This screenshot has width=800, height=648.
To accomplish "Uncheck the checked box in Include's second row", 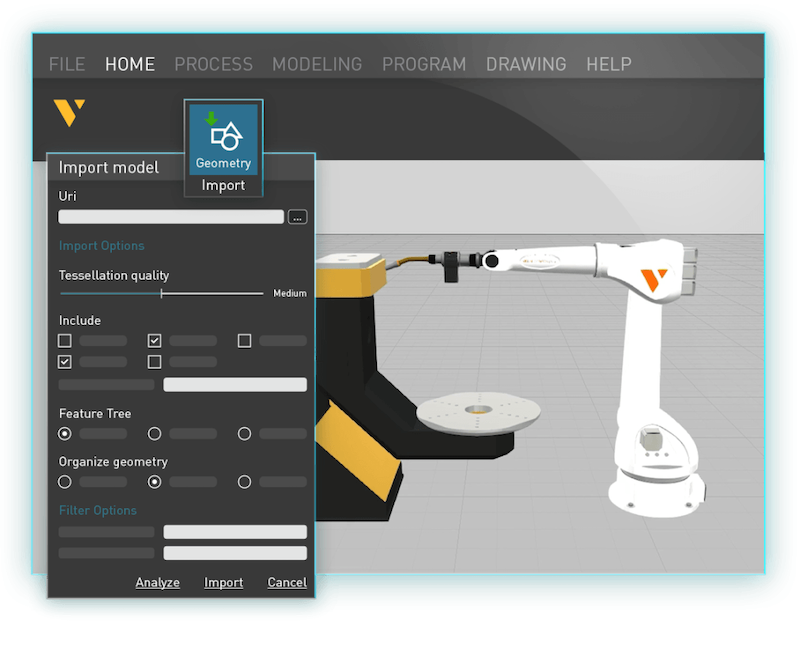I will click(65, 361).
